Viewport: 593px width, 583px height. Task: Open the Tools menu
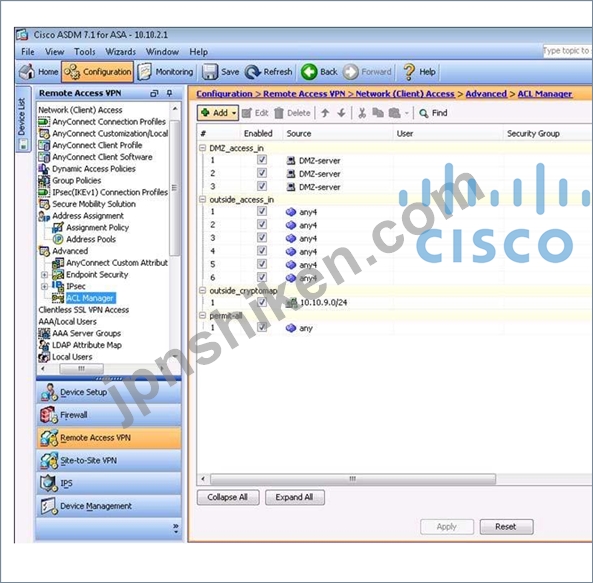point(85,52)
